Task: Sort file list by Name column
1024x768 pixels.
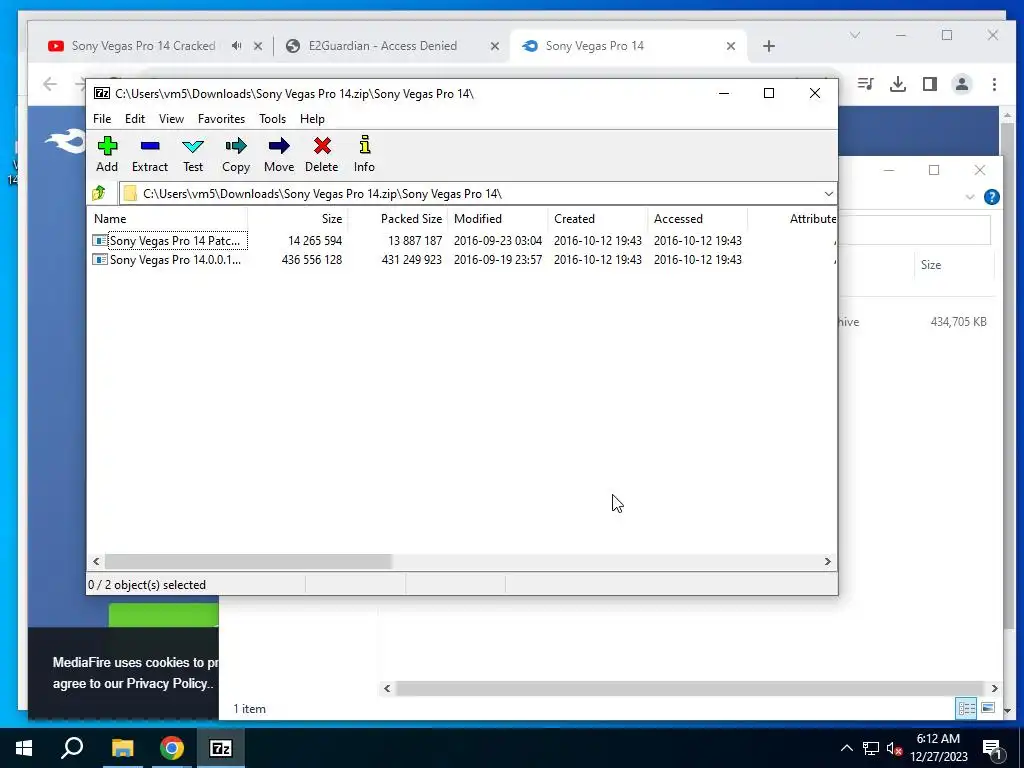Action: [167, 219]
